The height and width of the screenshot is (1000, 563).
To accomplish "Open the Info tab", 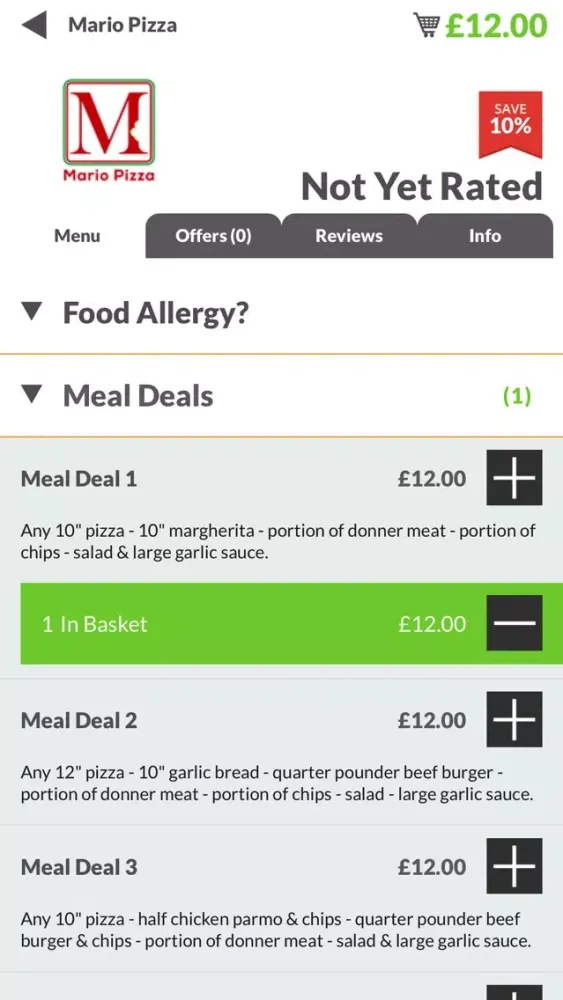I will [x=485, y=236].
